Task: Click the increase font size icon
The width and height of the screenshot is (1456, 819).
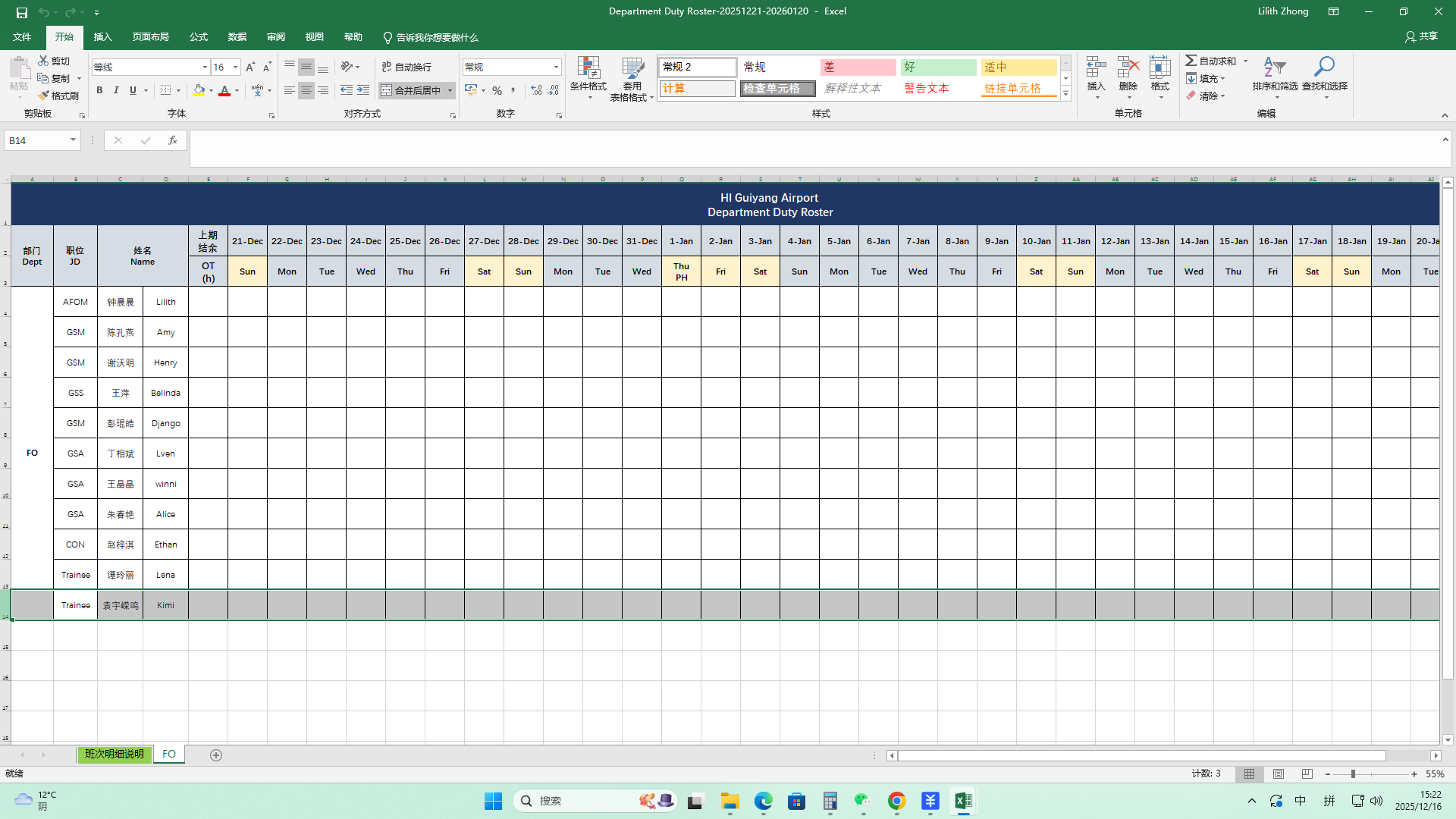Action: pos(250,67)
